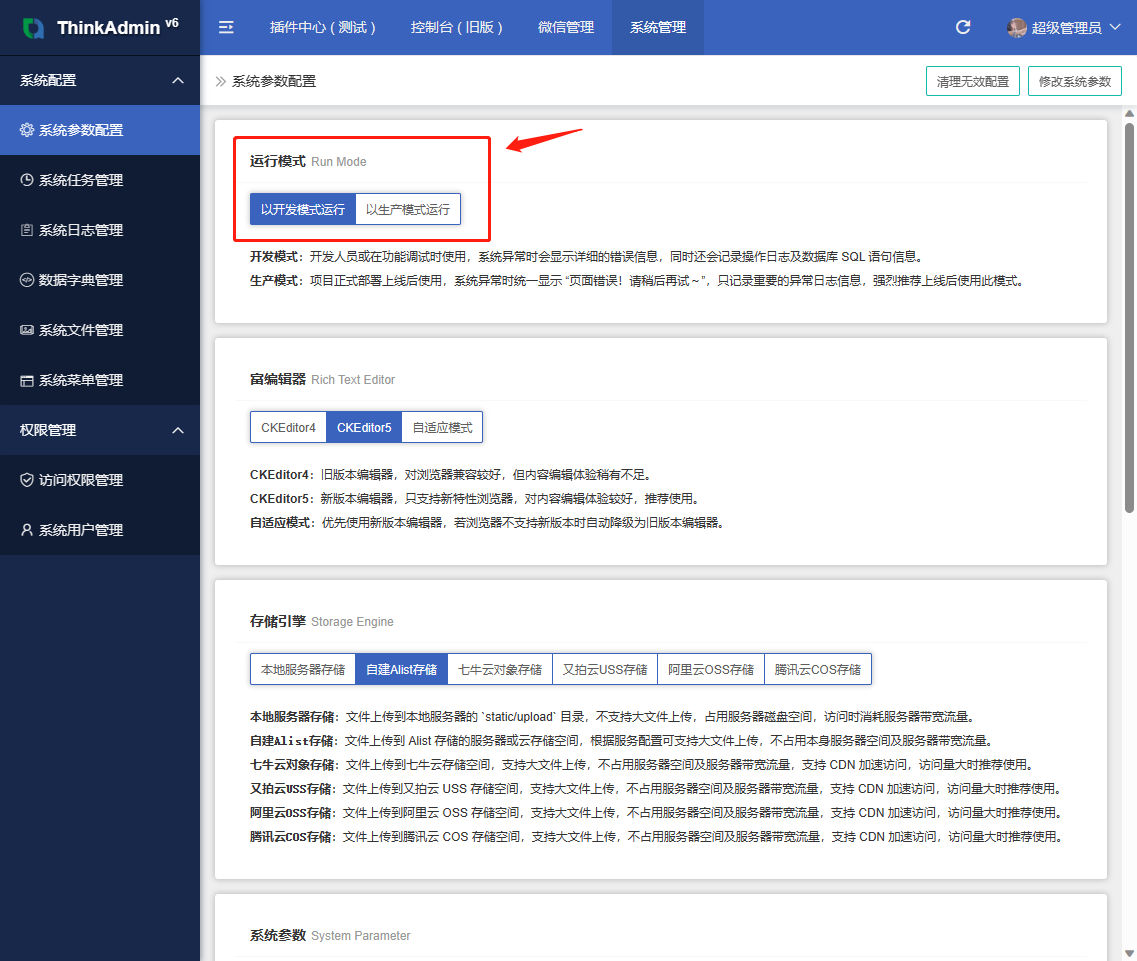Open 系统文件管理 via its image icon
Viewport: 1137px width, 961px height.
coord(27,330)
